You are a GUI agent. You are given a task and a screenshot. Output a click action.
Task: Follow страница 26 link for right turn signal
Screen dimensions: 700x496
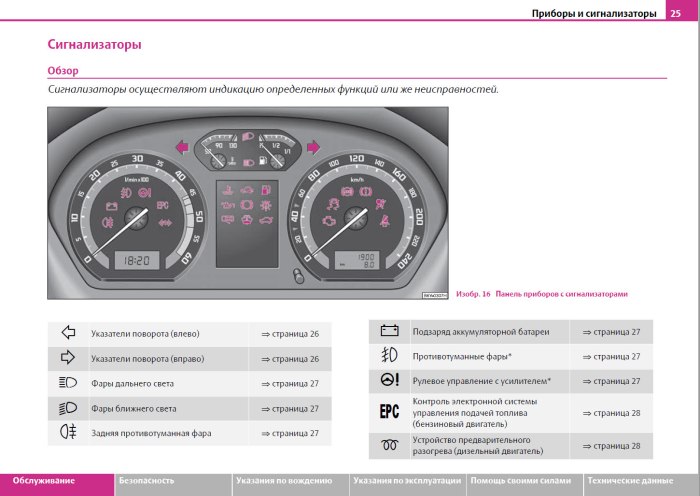290,358
